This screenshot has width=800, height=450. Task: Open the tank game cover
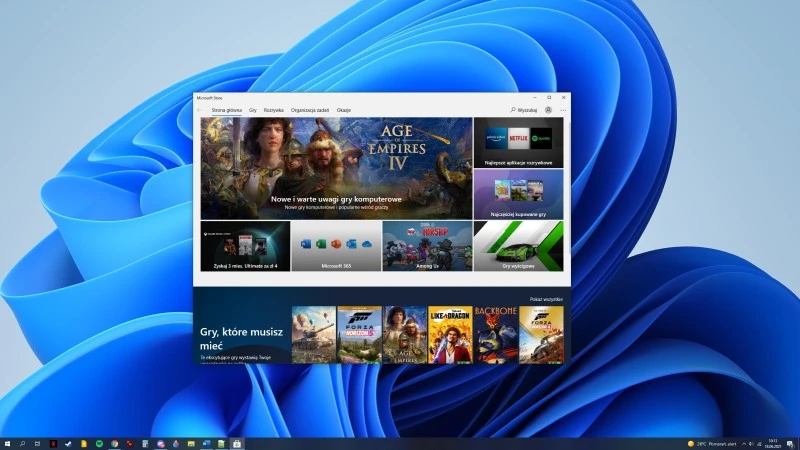[314, 335]
